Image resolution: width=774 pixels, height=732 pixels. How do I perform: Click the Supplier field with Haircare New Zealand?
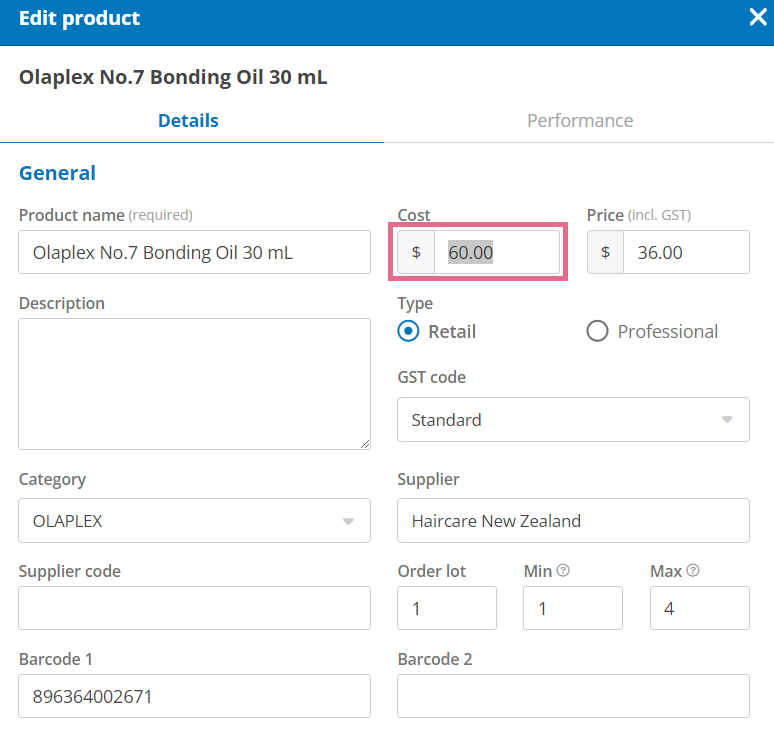pos(573,521)
